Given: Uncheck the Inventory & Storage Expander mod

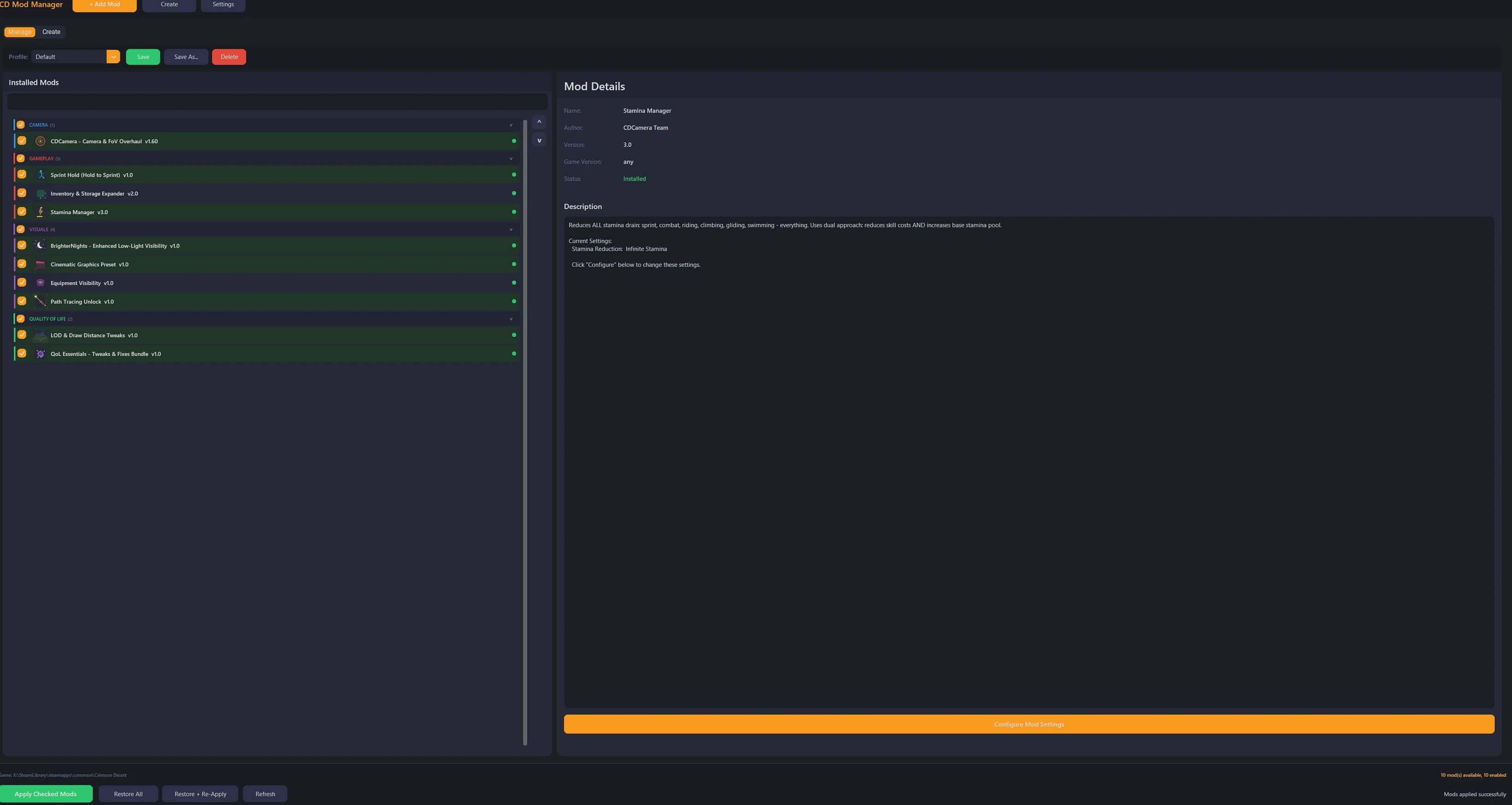Looking at the screenshot, I should point(22,193).
